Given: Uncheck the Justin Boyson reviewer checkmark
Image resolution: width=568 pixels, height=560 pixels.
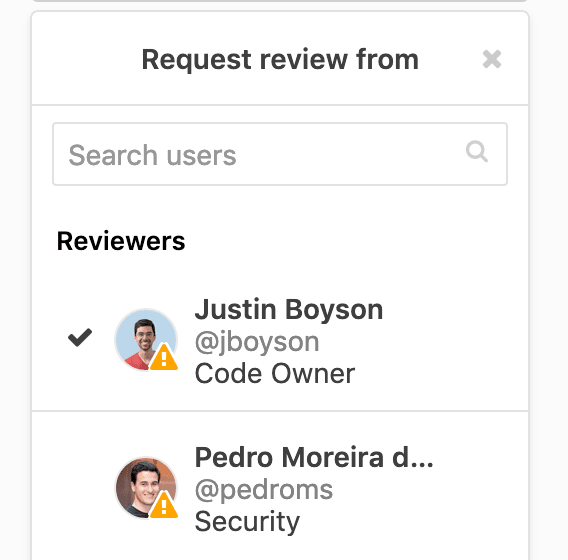Looking at the screenshot, I should tap(80, 337).
